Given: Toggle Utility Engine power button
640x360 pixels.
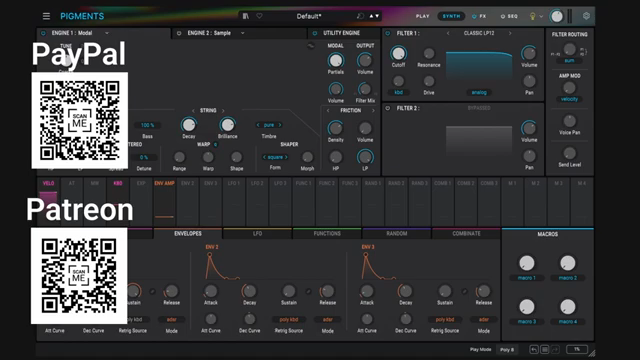Looking at the screenshot, I should click(315, 33).
